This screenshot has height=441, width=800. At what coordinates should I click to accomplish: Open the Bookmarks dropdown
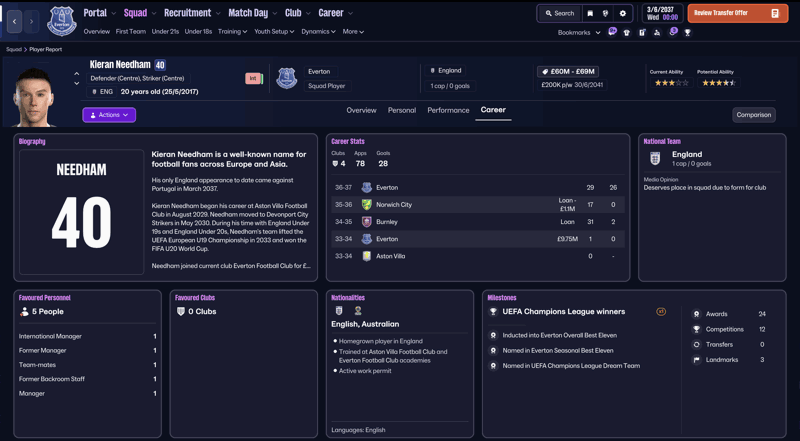(579, 33)
